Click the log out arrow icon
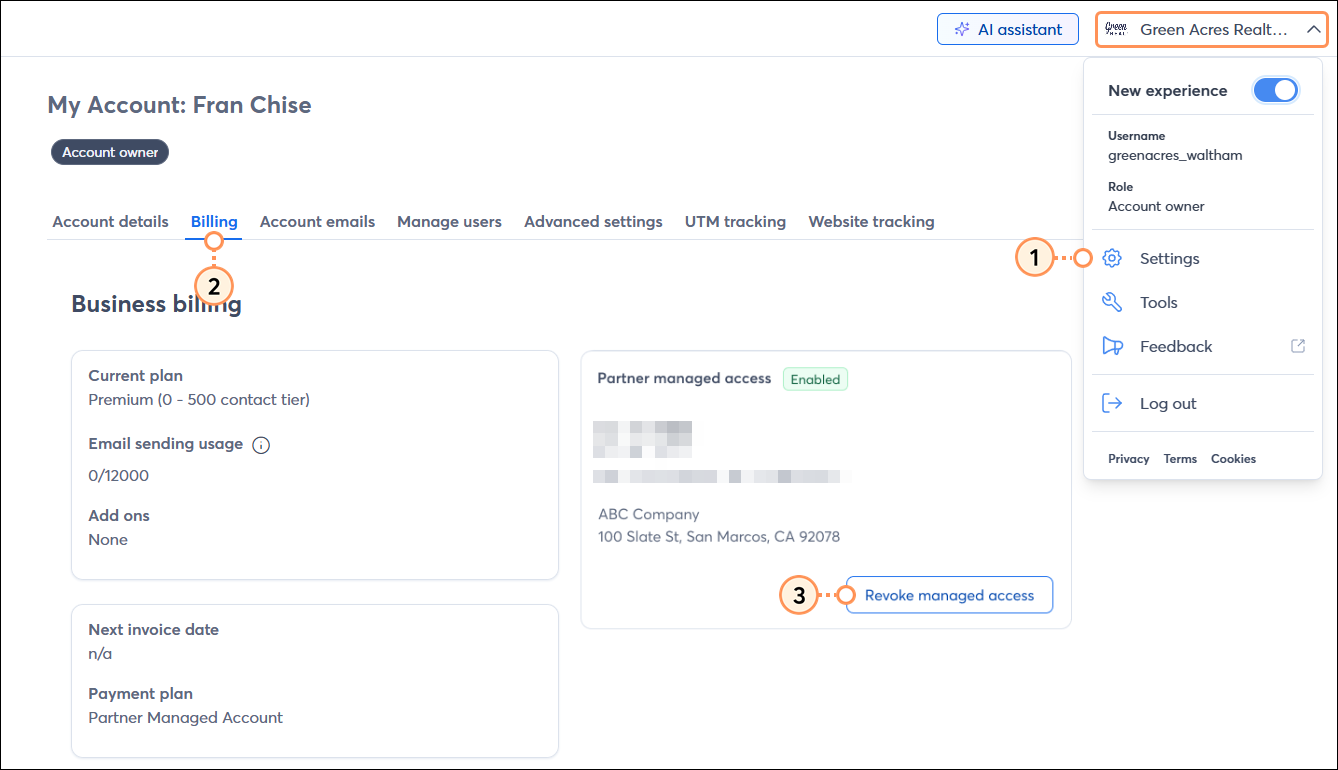The width and height of the screenshot is (1338, 770). 1111,403
